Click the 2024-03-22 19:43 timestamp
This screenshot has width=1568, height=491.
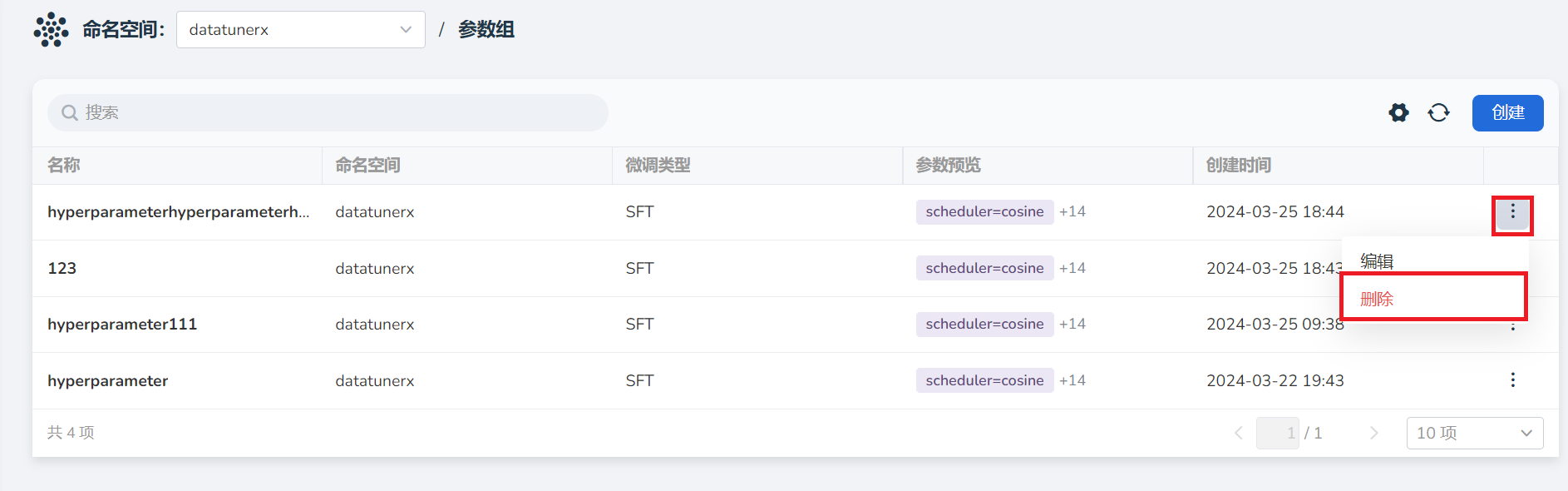[1275, 380]
